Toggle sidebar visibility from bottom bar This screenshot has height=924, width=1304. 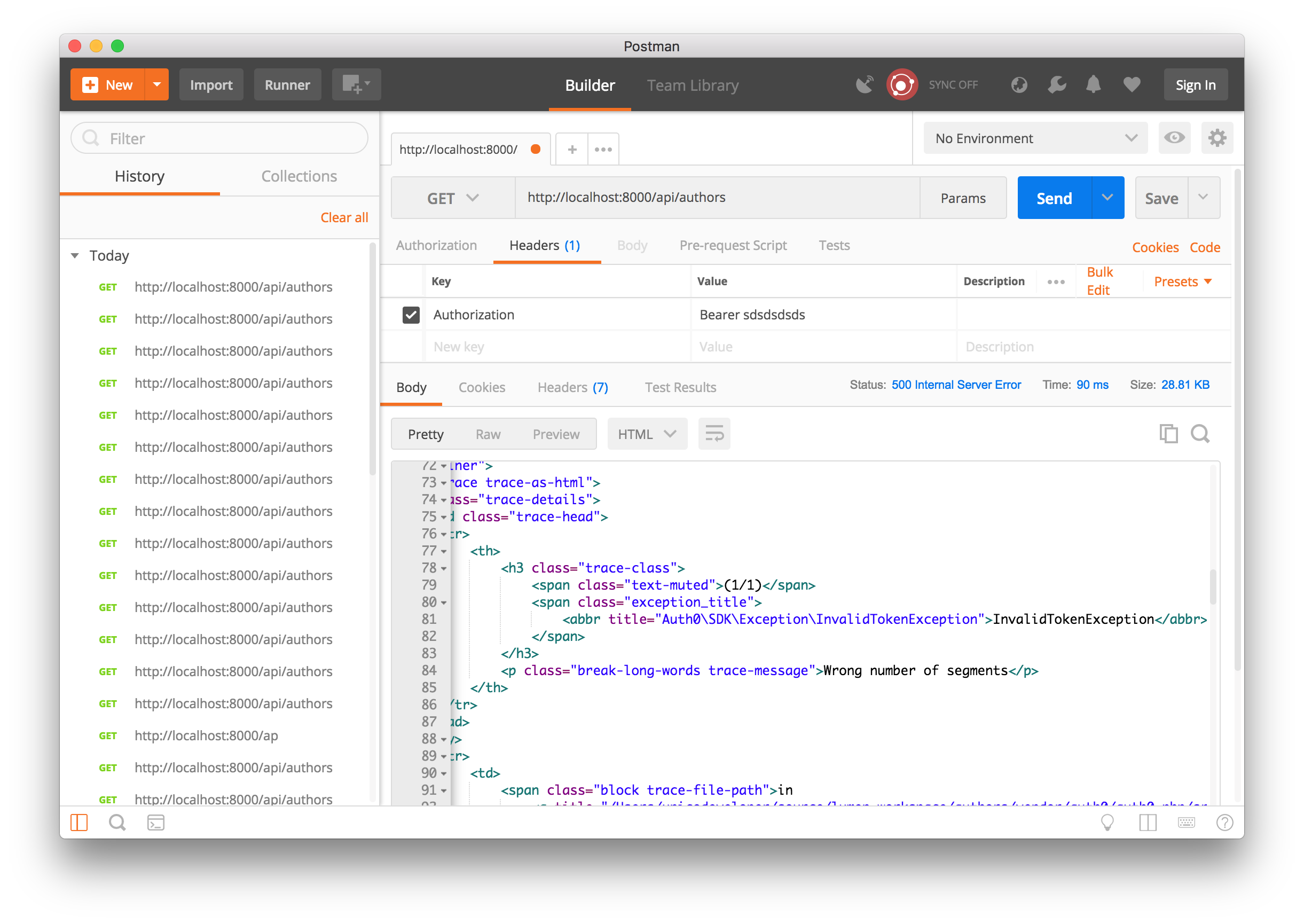[79, 823]
